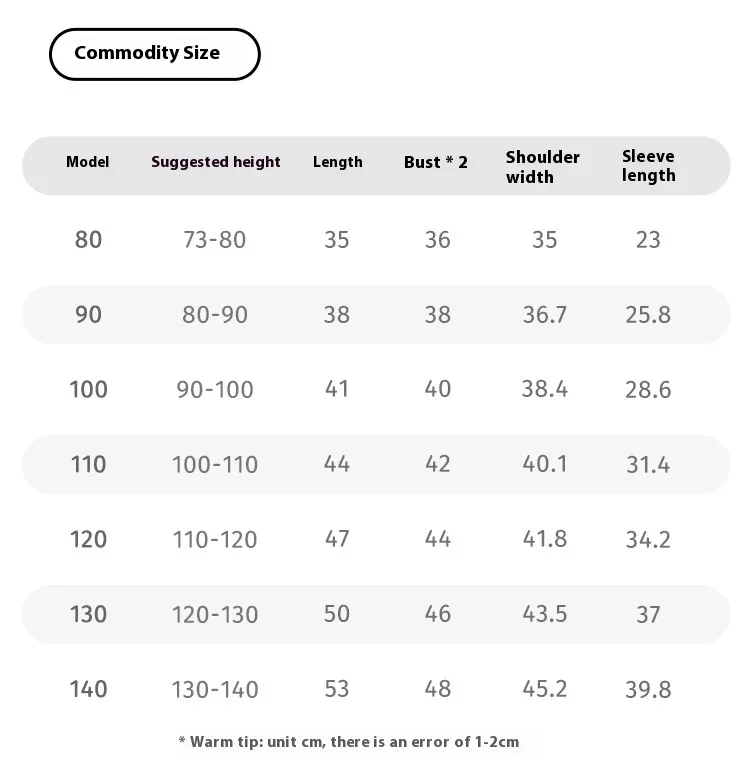This screenshot has height=761, width=750.
Task: Click the warm tip note text
Action: click(x=349, y=742)
